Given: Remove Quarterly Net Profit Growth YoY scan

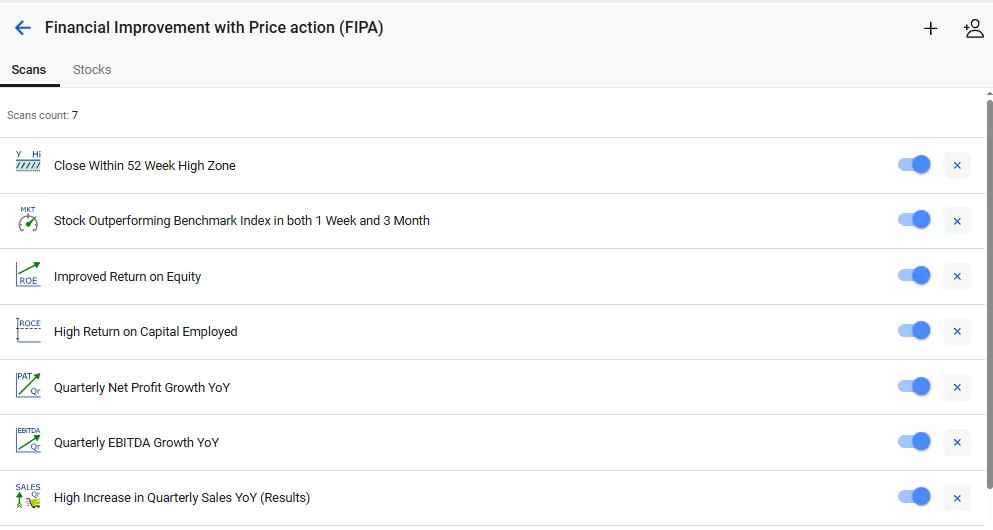Looking at the screenshot, I should pos(957,387).
